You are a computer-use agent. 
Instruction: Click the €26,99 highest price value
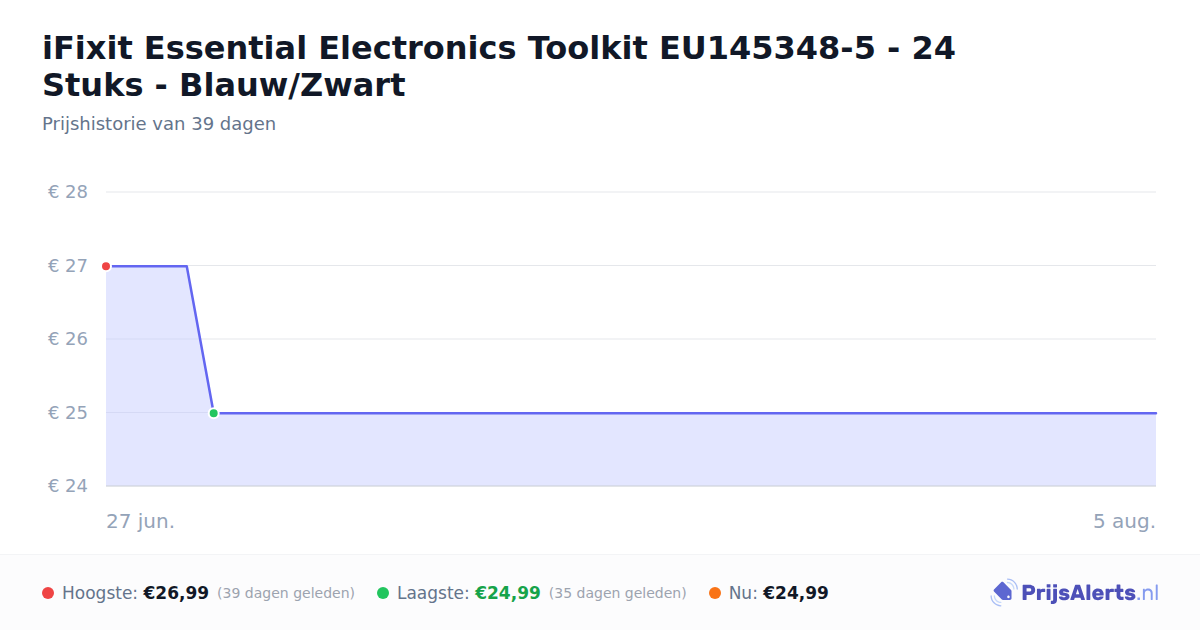coord(176,593)
